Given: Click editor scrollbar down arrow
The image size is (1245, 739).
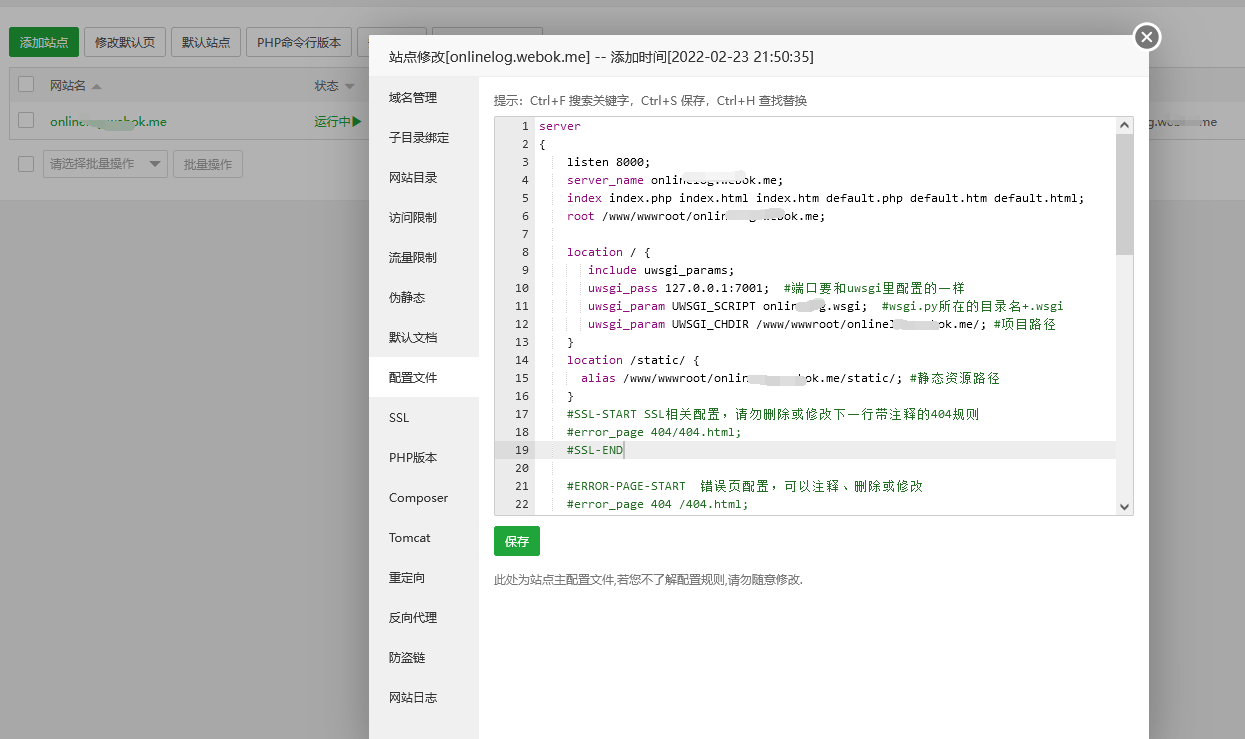Looking at the screenshot, I should pos(1125,507).
